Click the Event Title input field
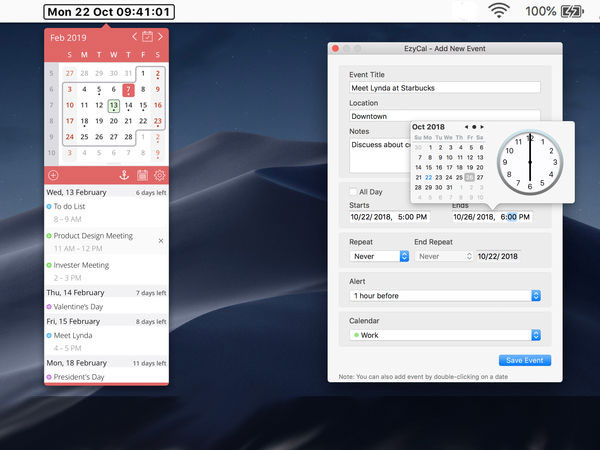 pyautogui.click(x=445, y=88)
